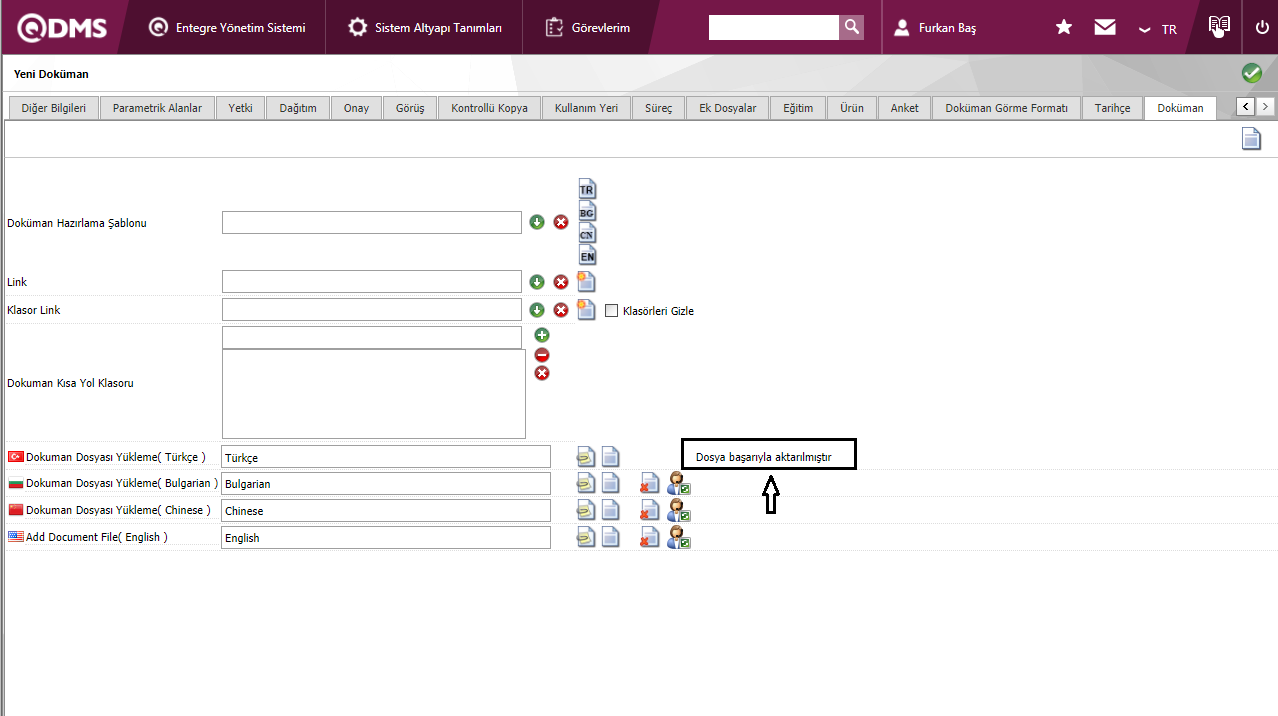Click the user transfer icon in Bulgarian row
1278x716 pixels.
pyautogui.click(x=679, y=484)
